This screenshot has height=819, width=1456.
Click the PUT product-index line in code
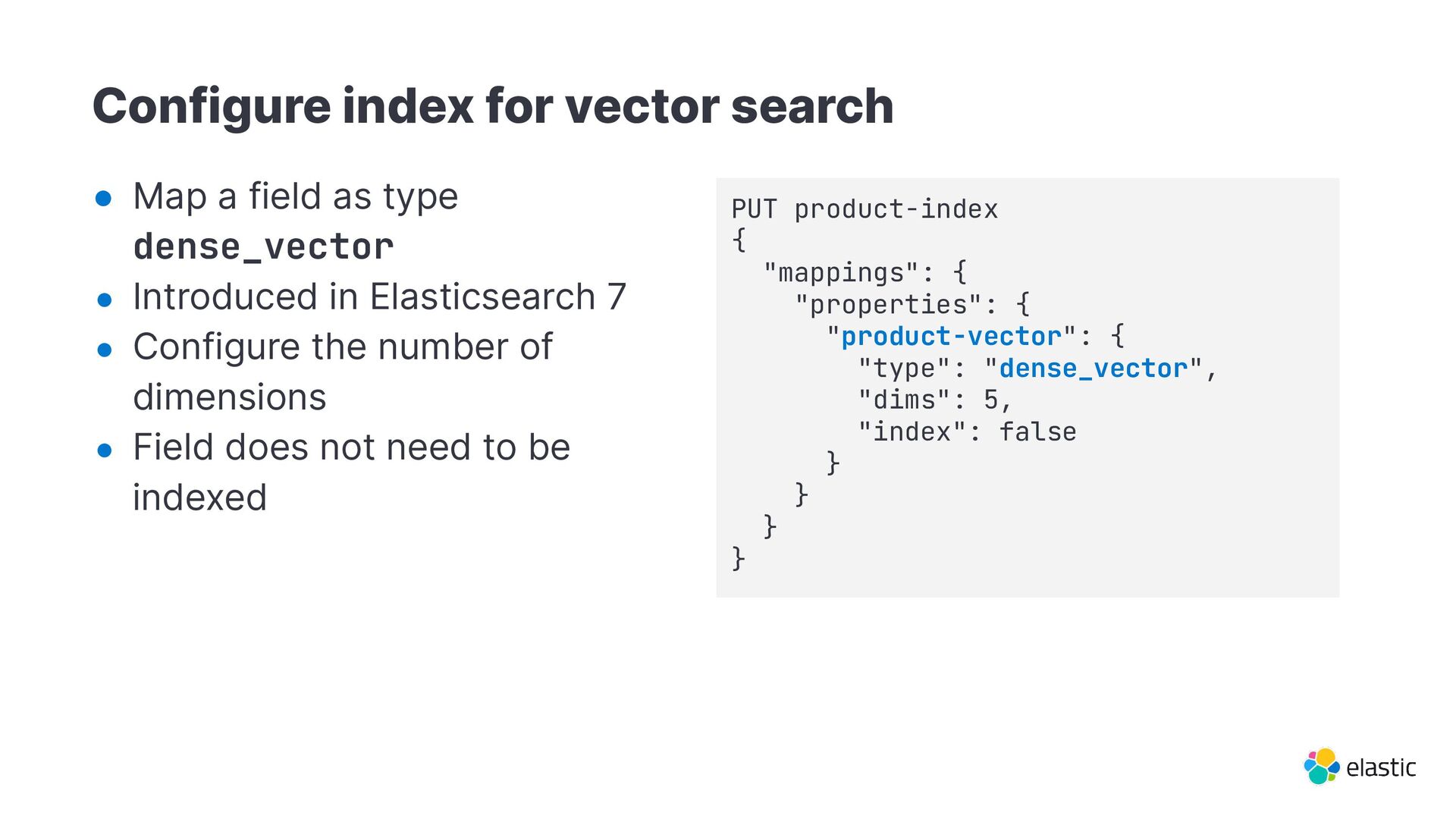point(864,209)
